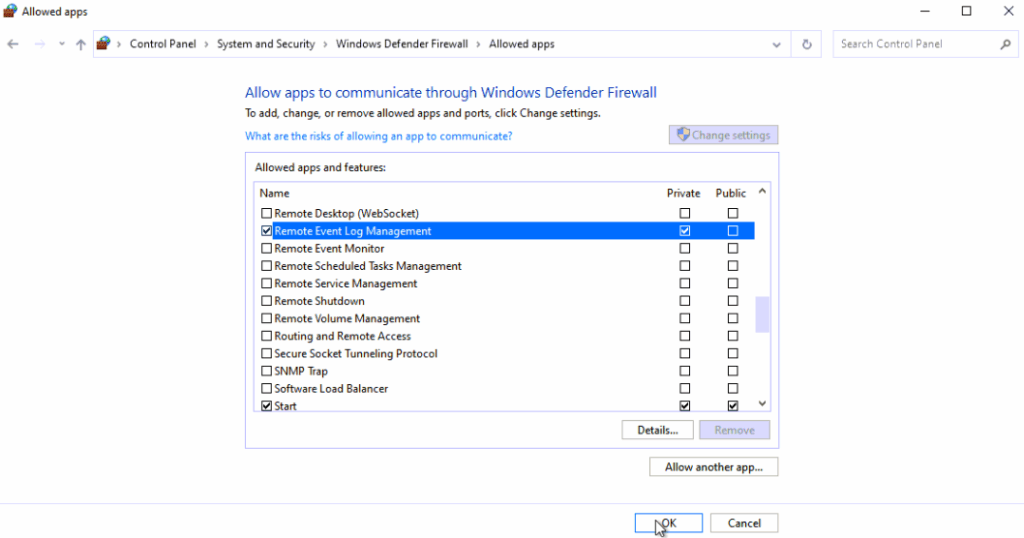Click the Remove button
Screen dimensions: 1024x538
[734, 430]
